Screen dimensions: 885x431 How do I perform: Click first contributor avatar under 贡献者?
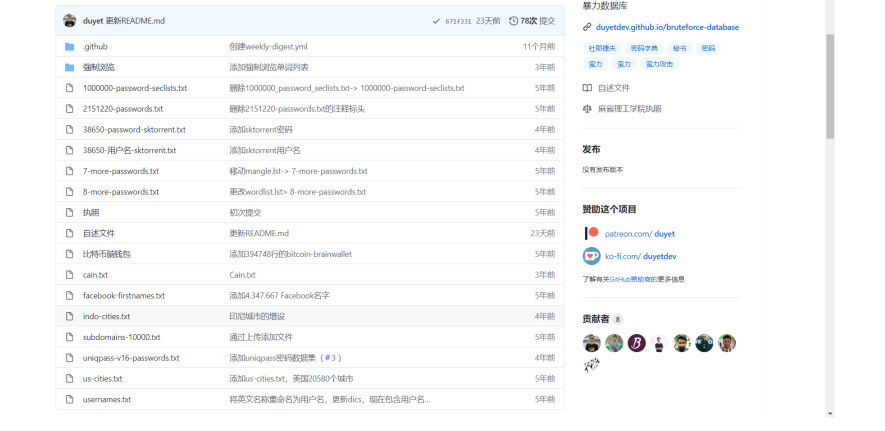pyautogui.click(x=592, y=343)
